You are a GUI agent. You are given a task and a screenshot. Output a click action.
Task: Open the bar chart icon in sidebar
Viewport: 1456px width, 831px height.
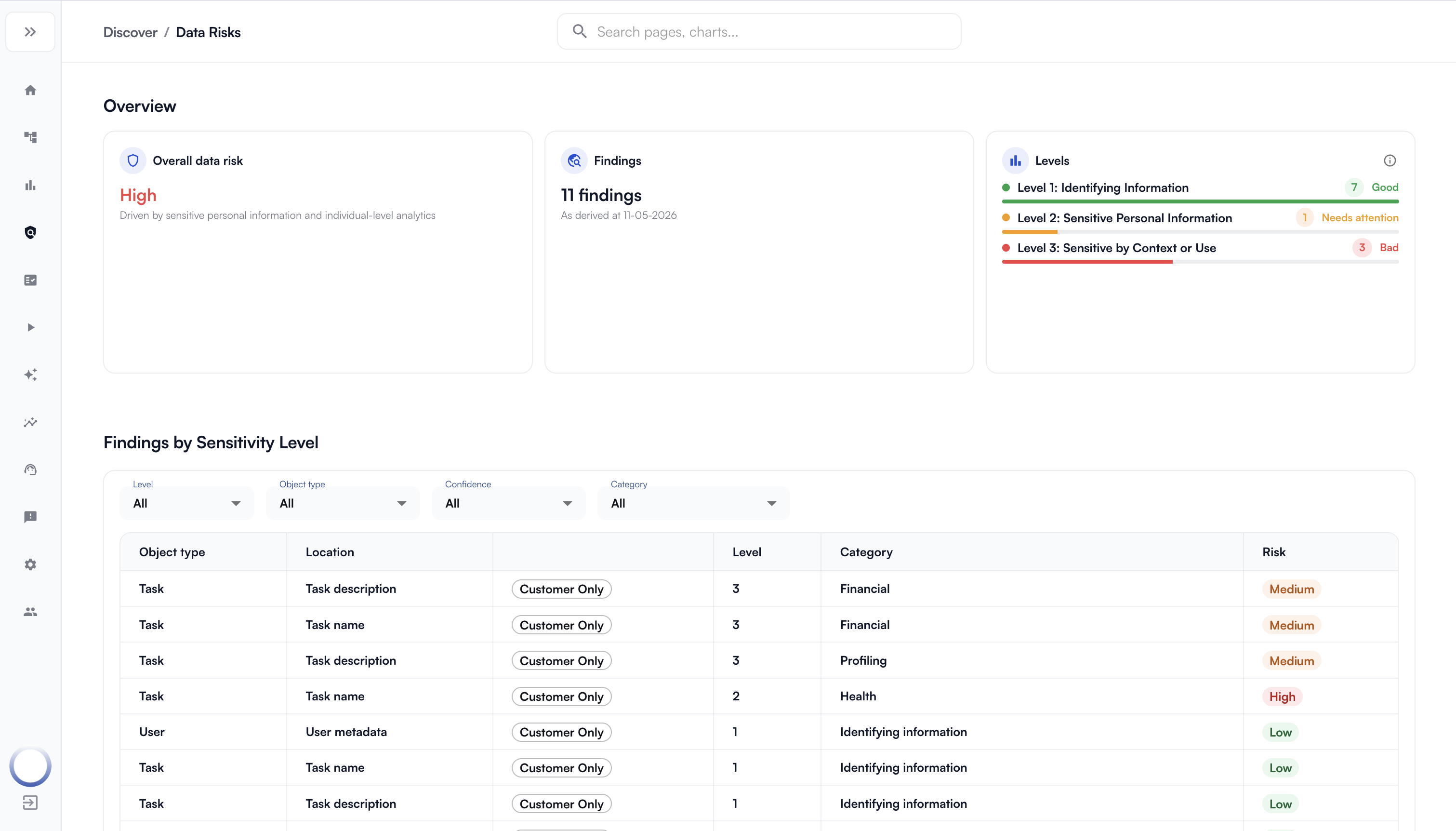(x=30, y=185)
